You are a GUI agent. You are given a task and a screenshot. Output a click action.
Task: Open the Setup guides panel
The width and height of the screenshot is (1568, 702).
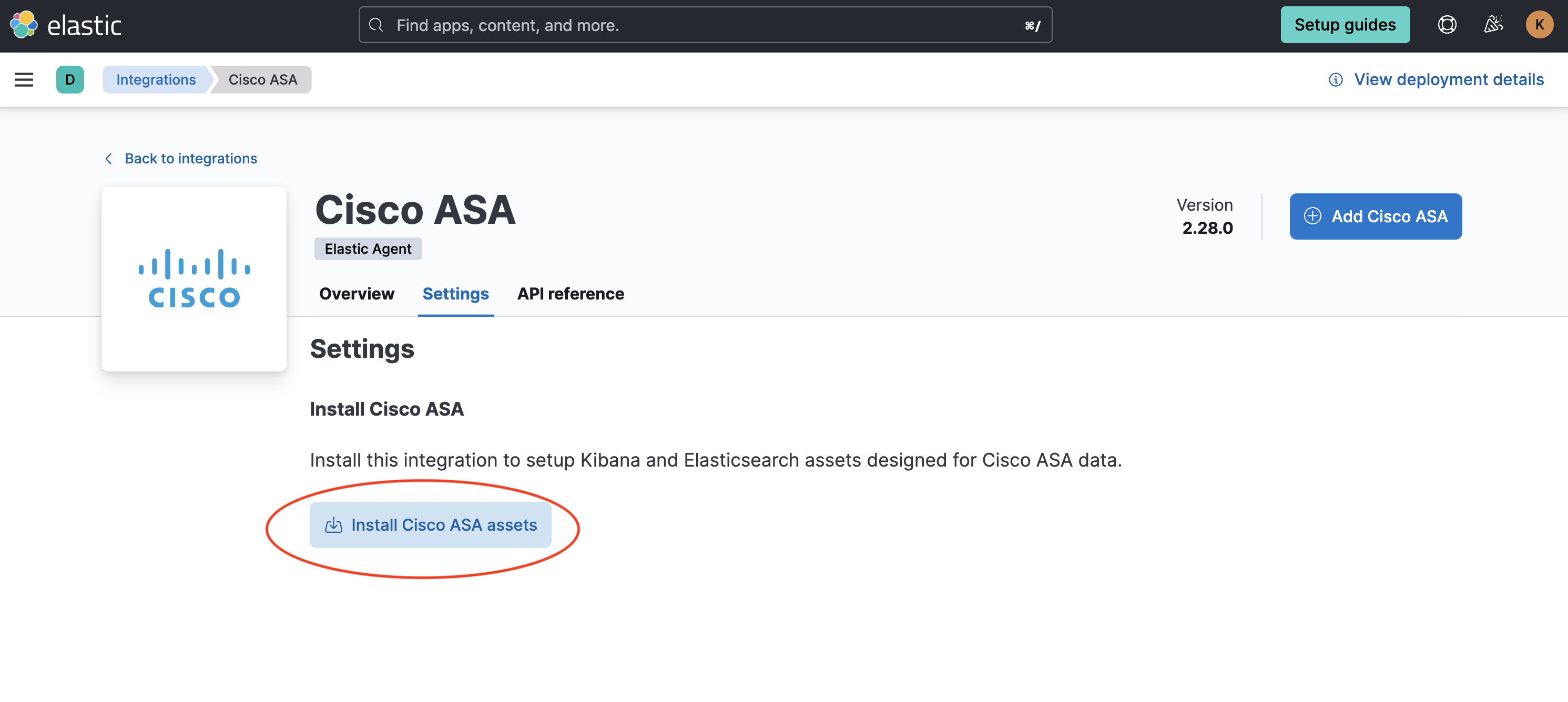pos(1345,24)
